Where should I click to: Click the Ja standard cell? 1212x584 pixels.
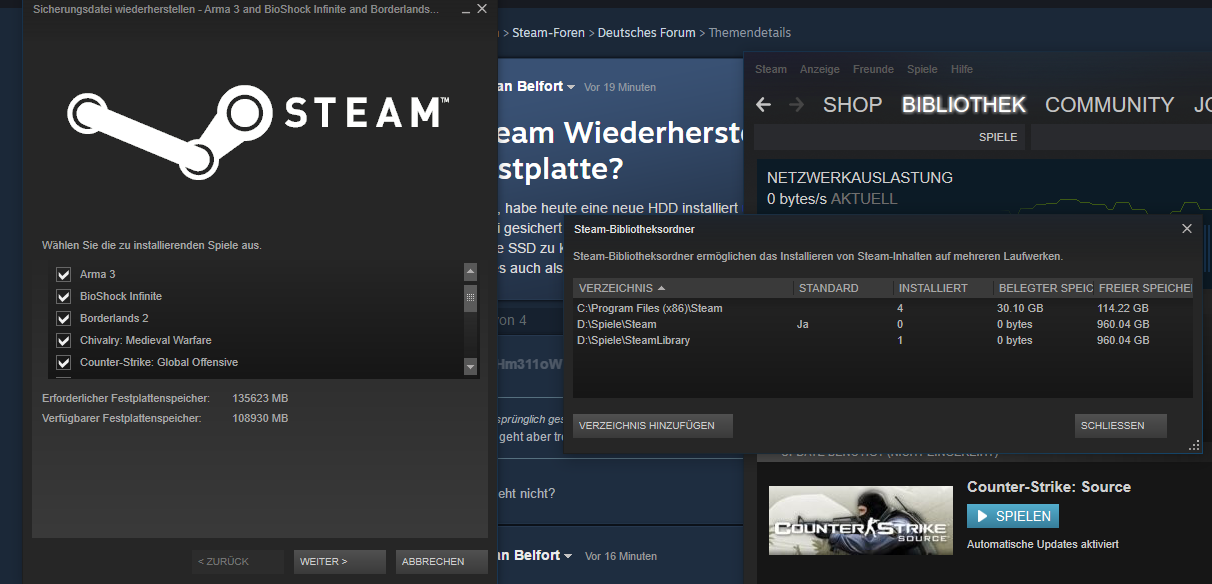pos(802,324)
